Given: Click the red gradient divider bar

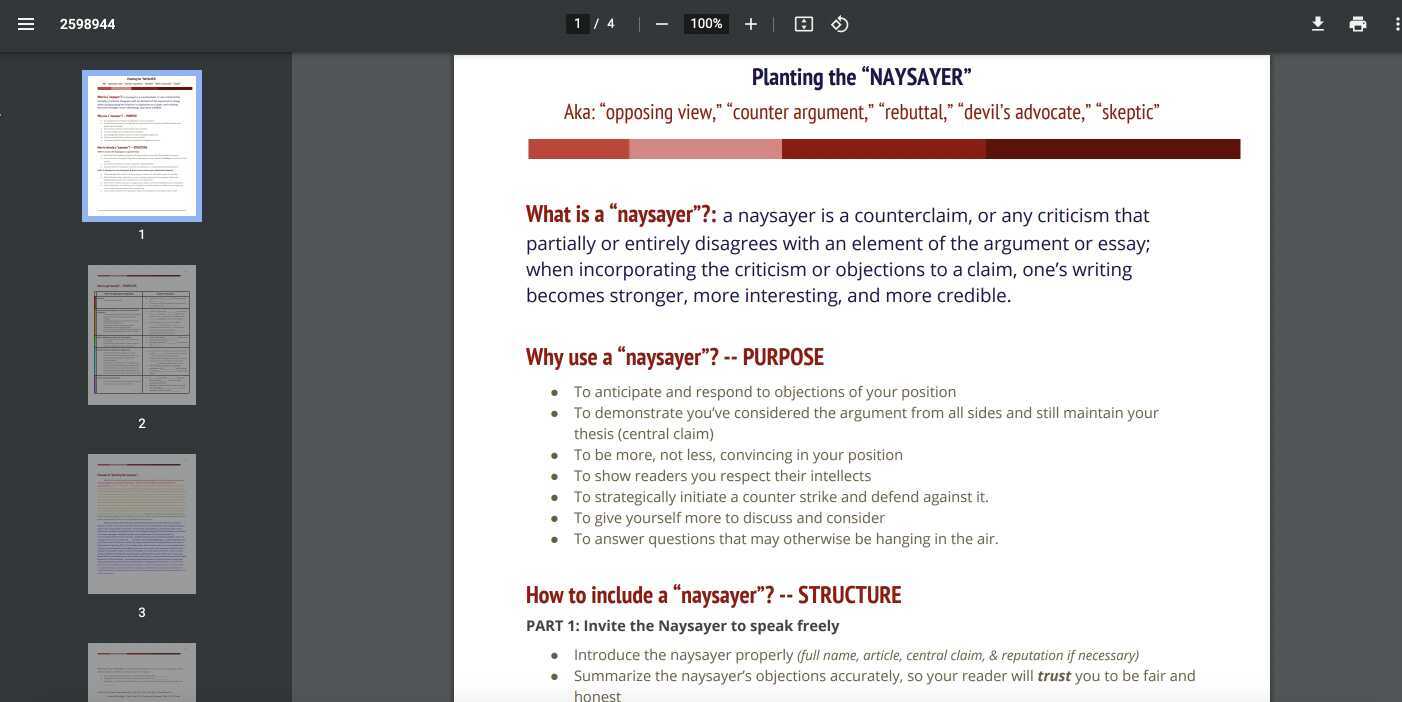Looking at the screenshot, I should click(883, 148).
